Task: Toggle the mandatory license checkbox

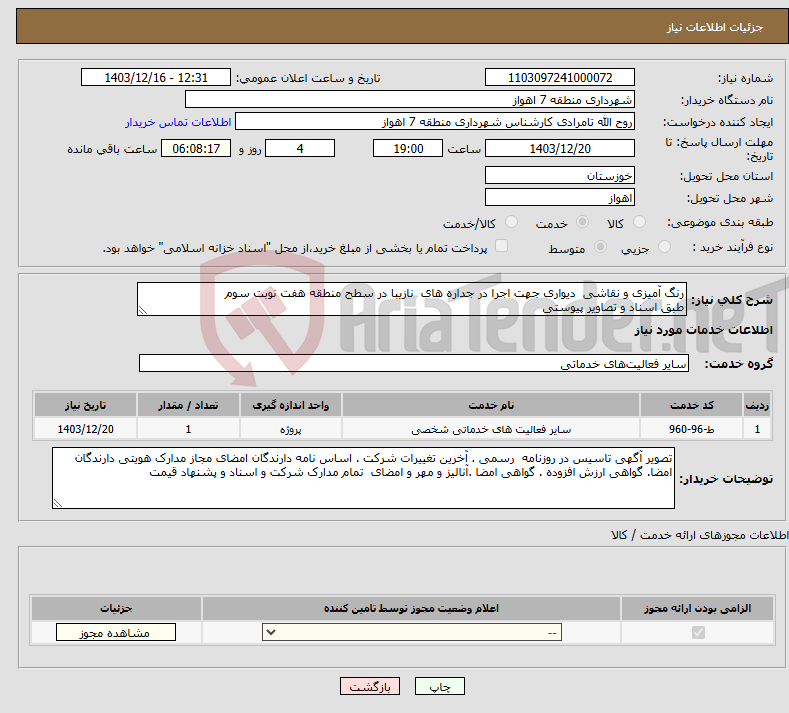Action: [x=698, y=632]
